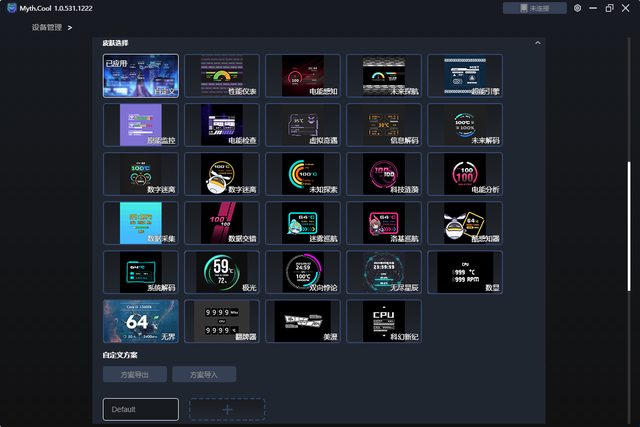Screen dimensions: 640x427
Task: Choose the 极光 skin thumbnail
Action: tap(221, 272)
